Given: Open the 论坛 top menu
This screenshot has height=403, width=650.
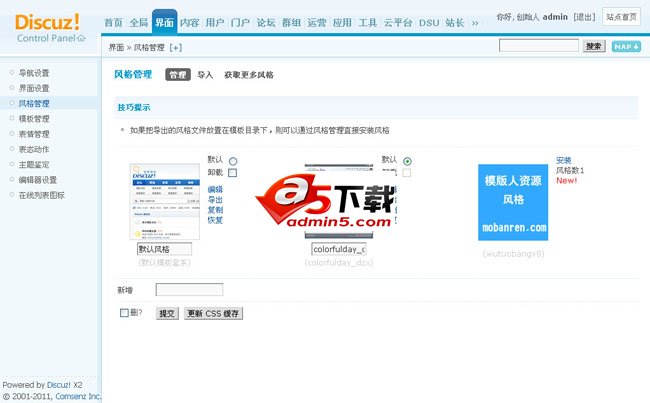Looking at the screenshot, I should (x=266, y=22).
